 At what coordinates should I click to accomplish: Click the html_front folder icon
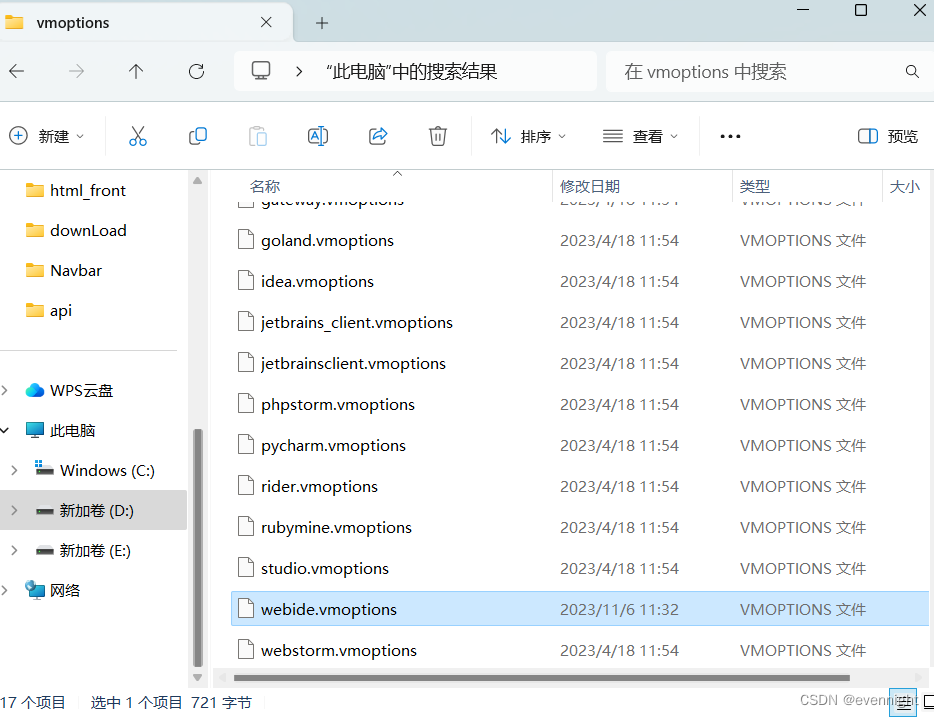(x=35, y=191)
